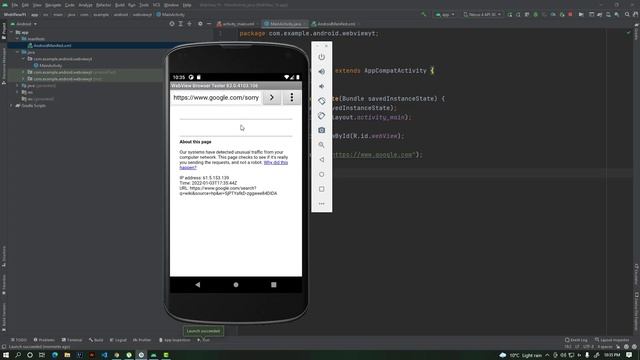This screenshot has height=360, width=640.
Task: Expand the java (generated) folder node
Action: coord(18,86)
